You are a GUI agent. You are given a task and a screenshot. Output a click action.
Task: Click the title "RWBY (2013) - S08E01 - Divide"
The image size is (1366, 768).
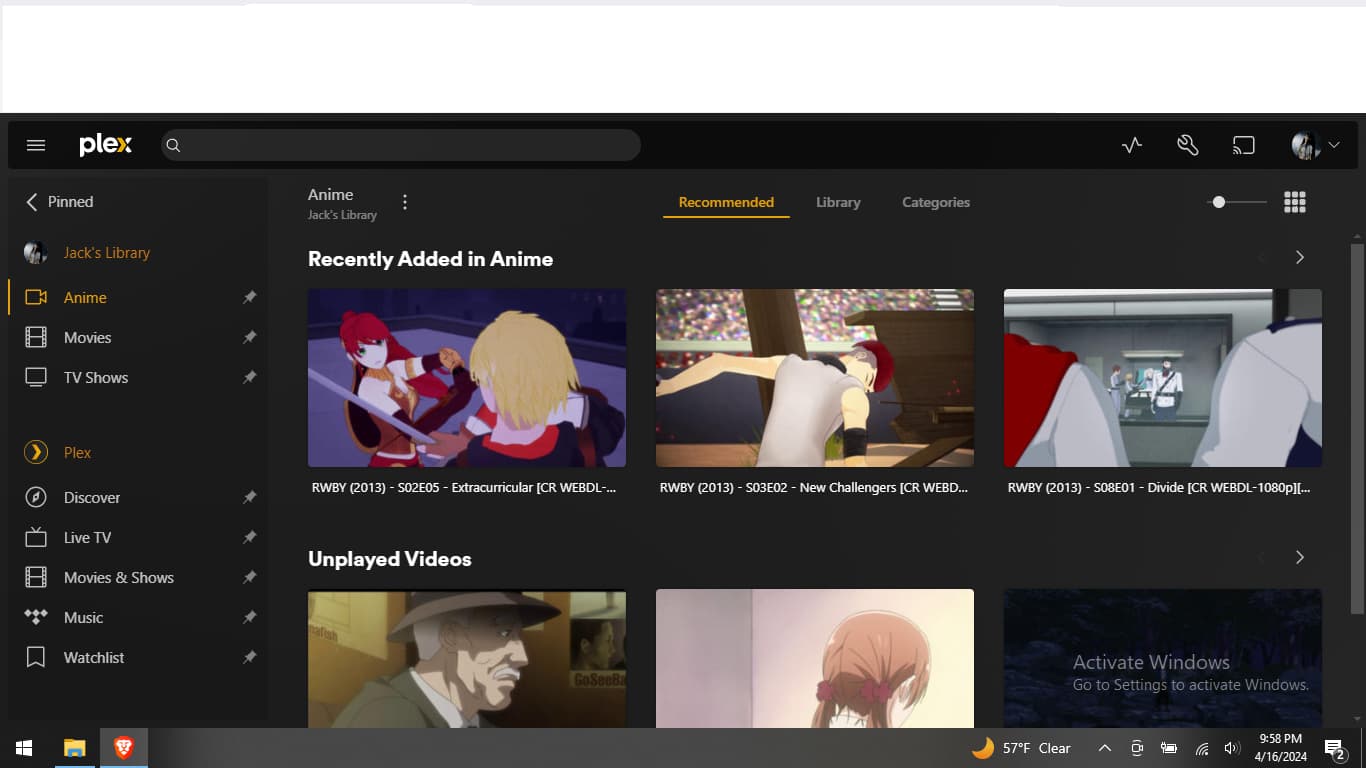click(1159, 488)
